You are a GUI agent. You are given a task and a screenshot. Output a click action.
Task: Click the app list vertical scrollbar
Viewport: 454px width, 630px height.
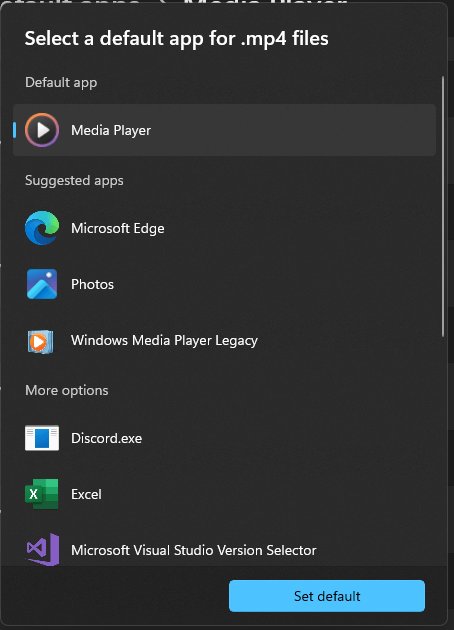[443, 207]
